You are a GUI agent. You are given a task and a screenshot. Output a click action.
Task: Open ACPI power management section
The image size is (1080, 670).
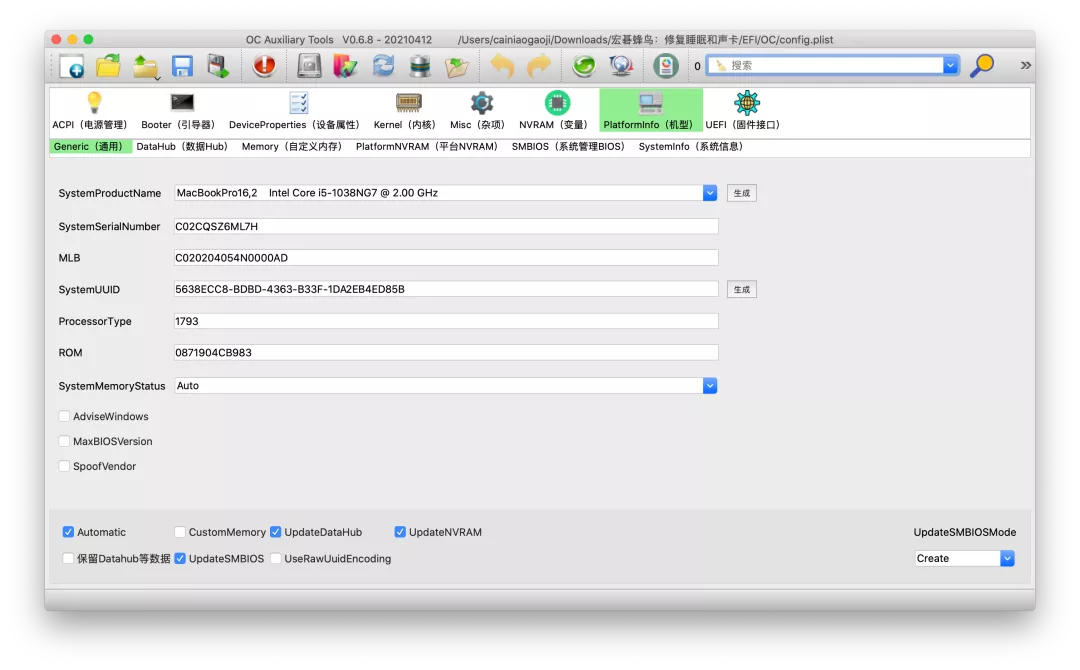point(90,110)
